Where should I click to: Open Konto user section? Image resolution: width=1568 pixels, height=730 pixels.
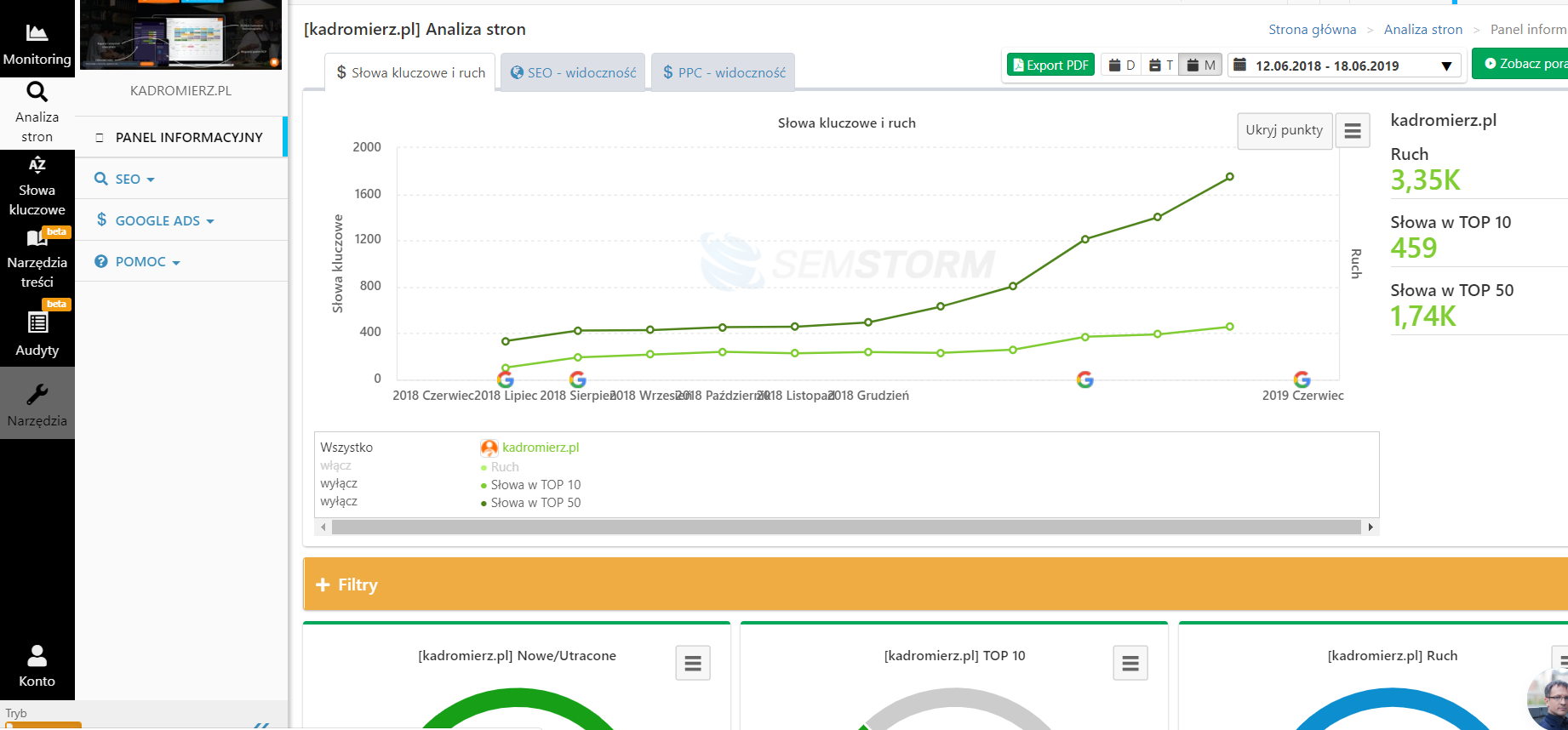tap(37, 666)
